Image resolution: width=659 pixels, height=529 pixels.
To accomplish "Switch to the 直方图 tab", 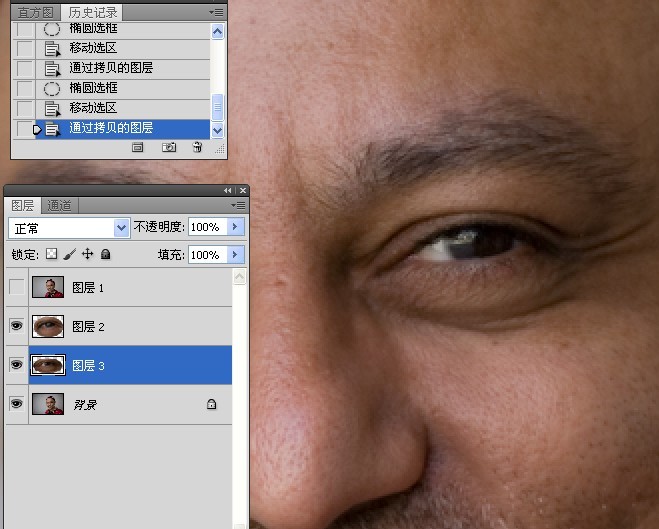I will click(x=36, y=13).
